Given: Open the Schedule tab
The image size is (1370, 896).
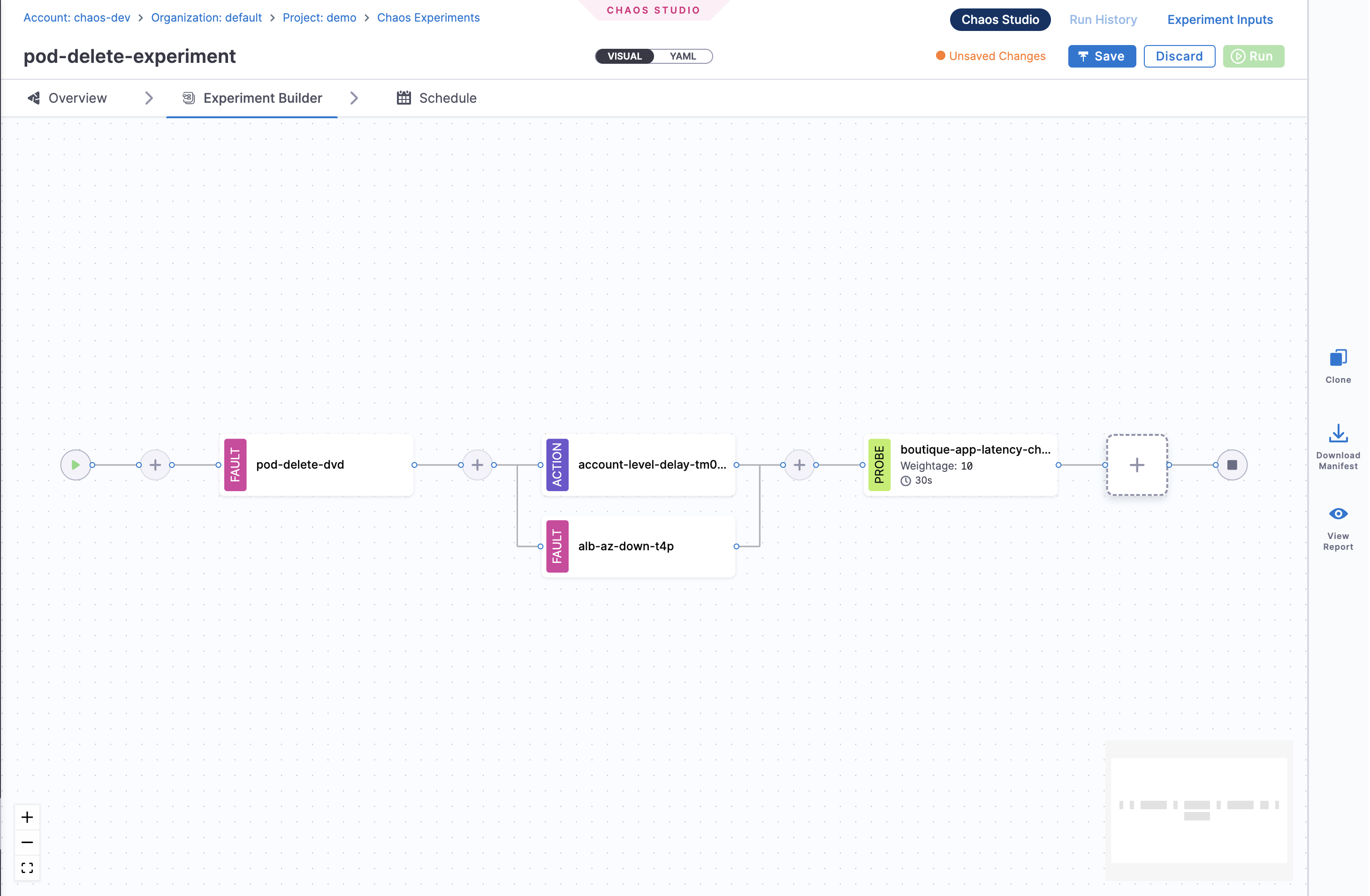Looking at the screenshot, I should (x=436, y=99).
